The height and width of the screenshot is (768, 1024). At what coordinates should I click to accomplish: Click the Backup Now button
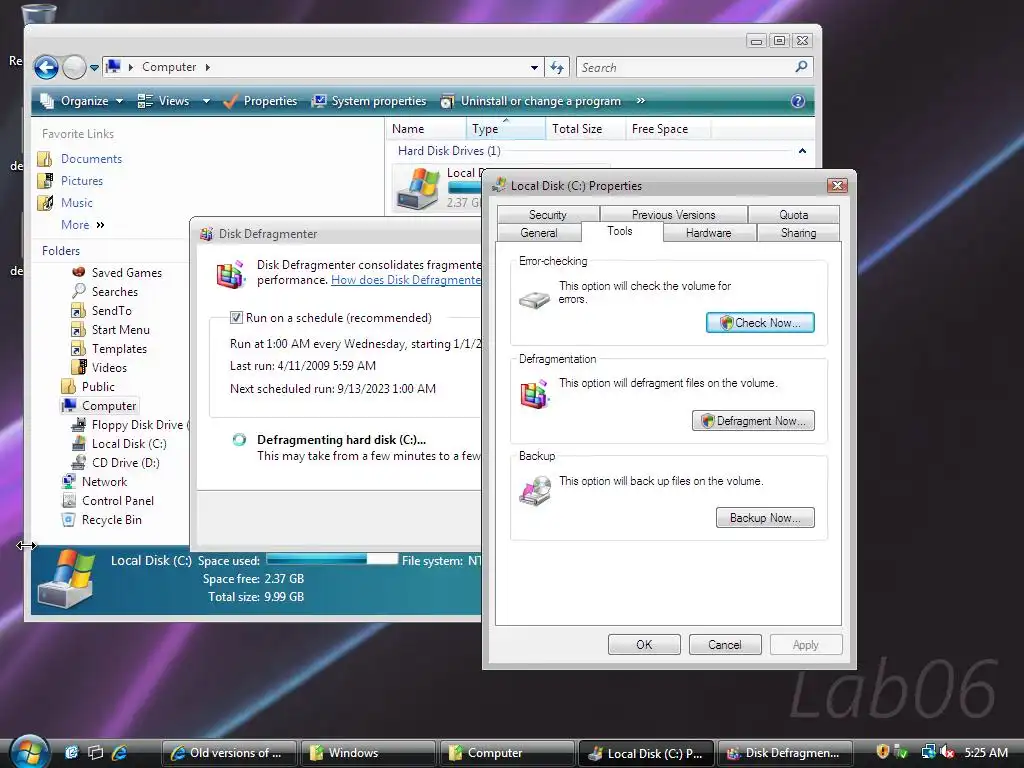[x=765, y=518]
